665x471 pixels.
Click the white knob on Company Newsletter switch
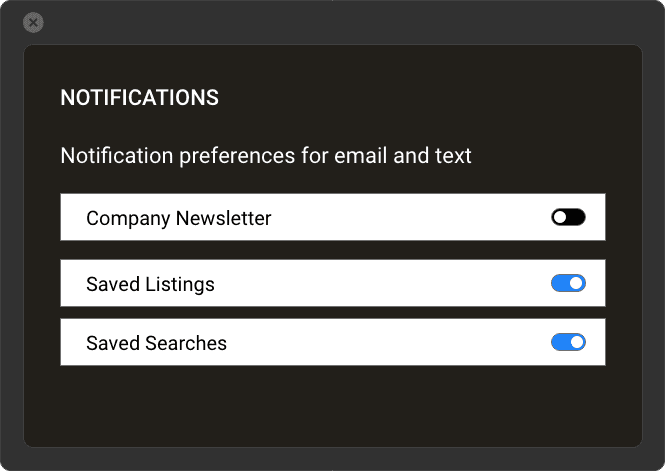pyautogui.click(x=560, y=217)
